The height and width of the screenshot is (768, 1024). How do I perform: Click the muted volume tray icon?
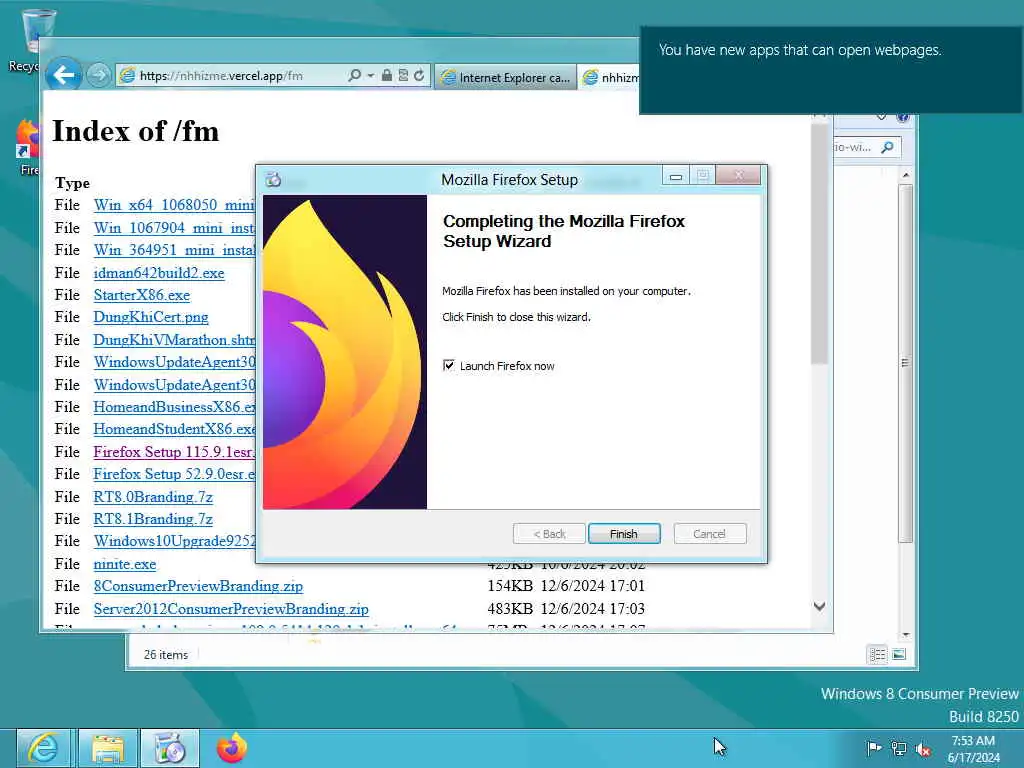[x=923, y=749]
